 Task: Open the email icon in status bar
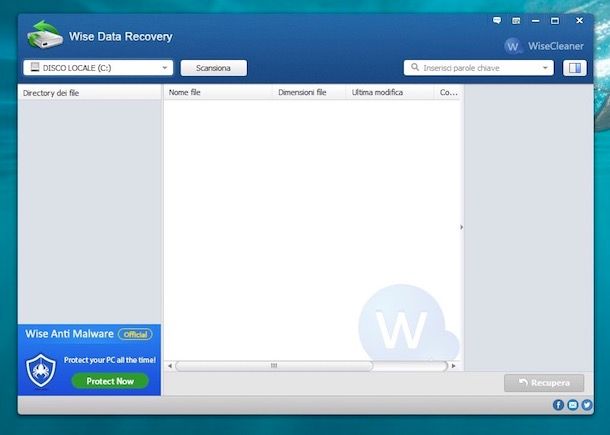[x=573, y=405]
